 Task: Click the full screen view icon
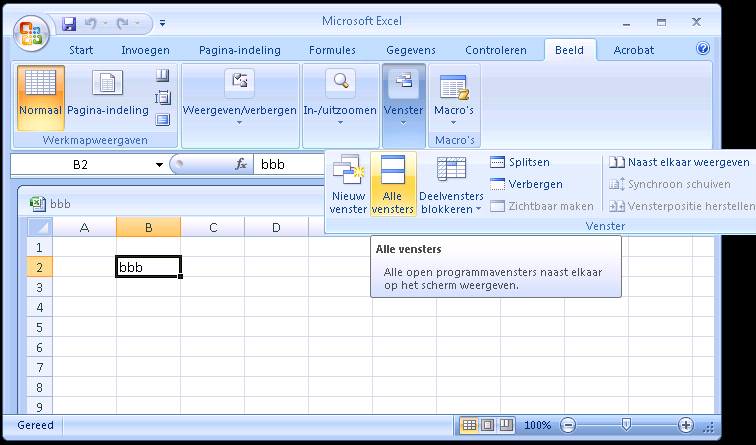[162, 120]
